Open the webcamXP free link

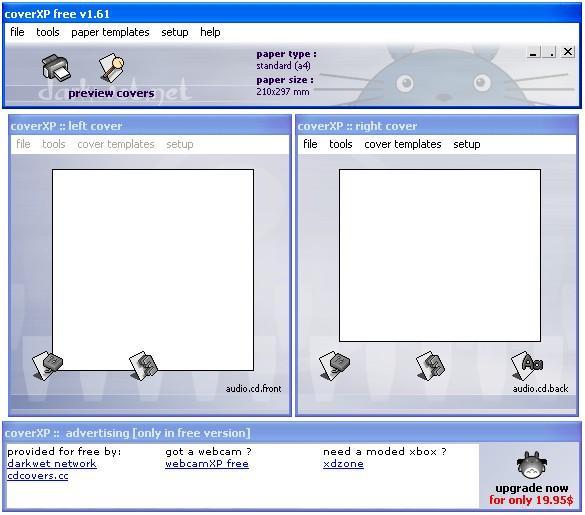point(207,464)
